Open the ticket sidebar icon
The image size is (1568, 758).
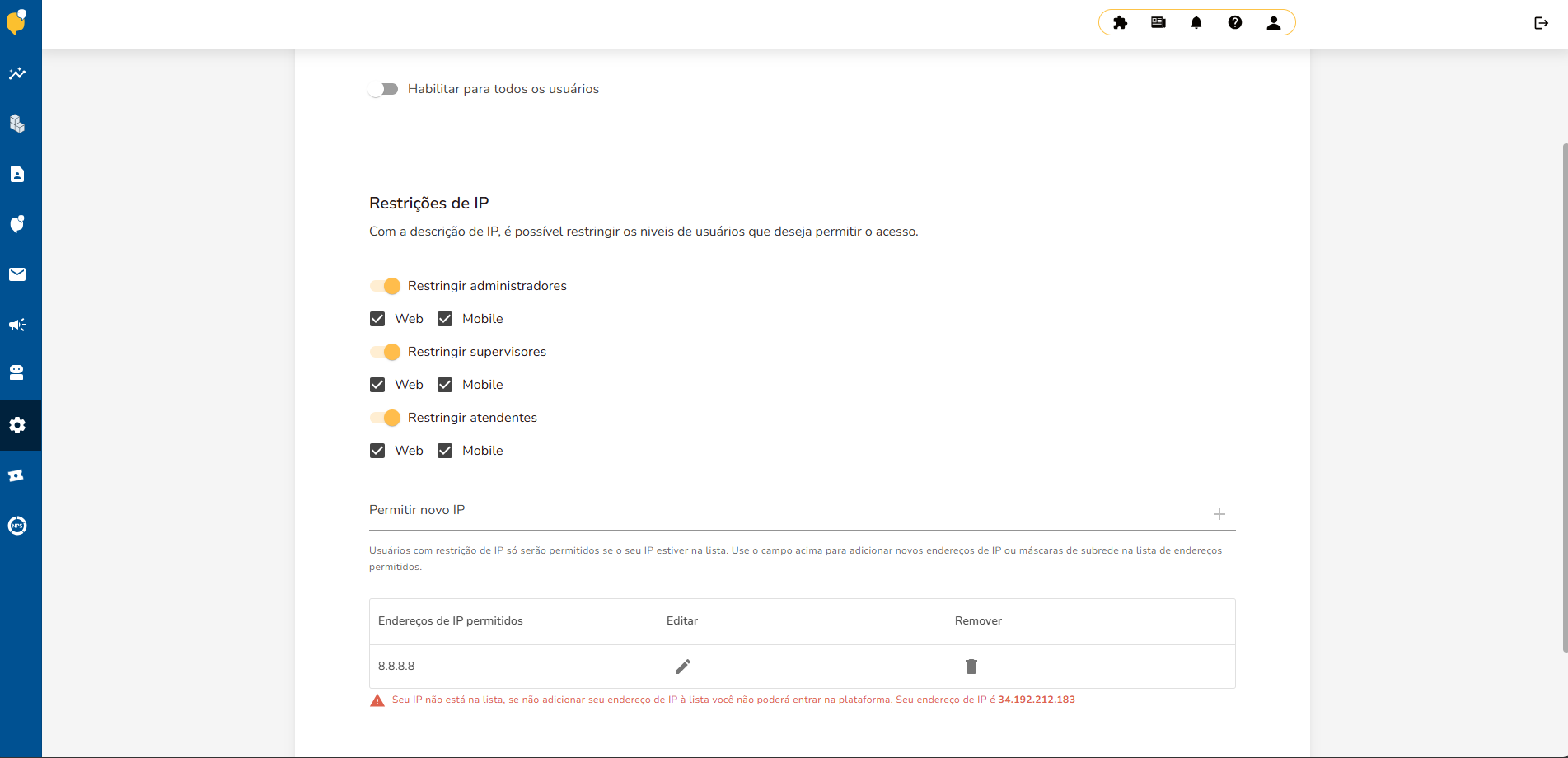(x=17, y=475)
